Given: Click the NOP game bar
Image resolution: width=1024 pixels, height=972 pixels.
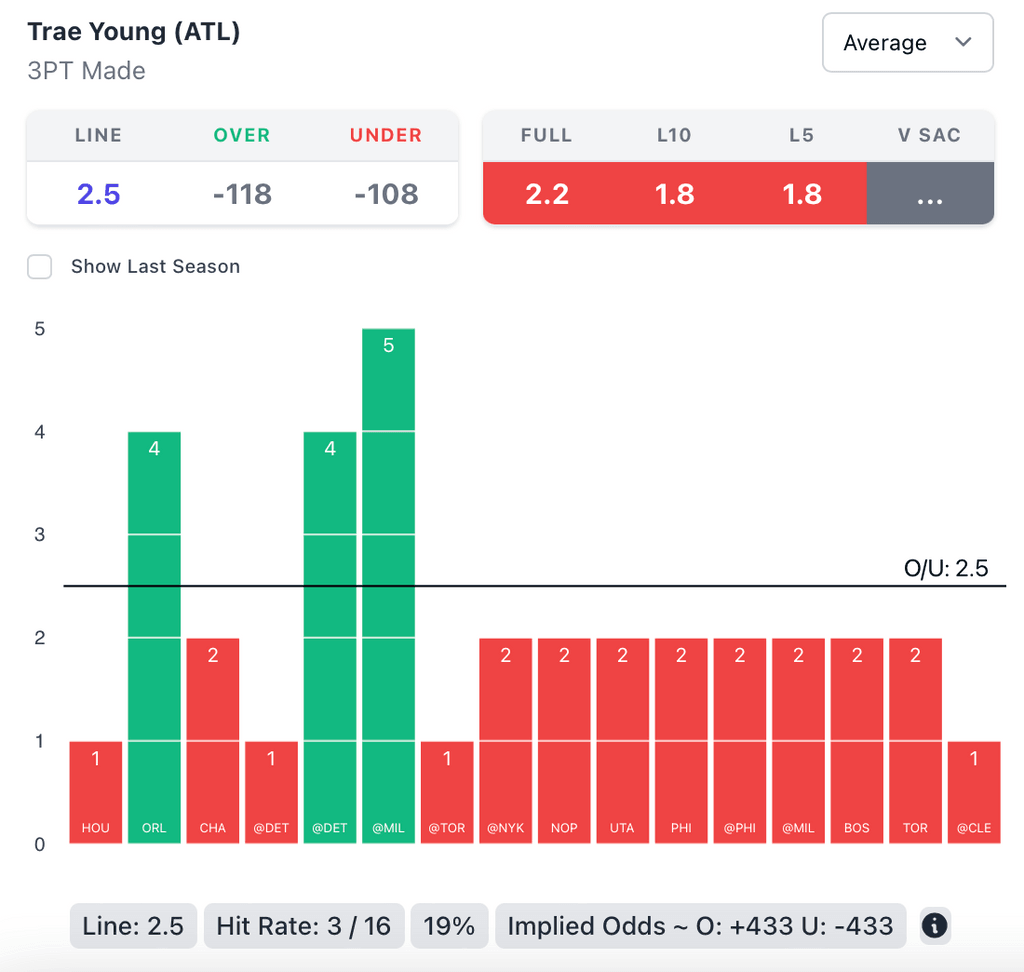Looking at the screenshot, I should click(564, 741).
